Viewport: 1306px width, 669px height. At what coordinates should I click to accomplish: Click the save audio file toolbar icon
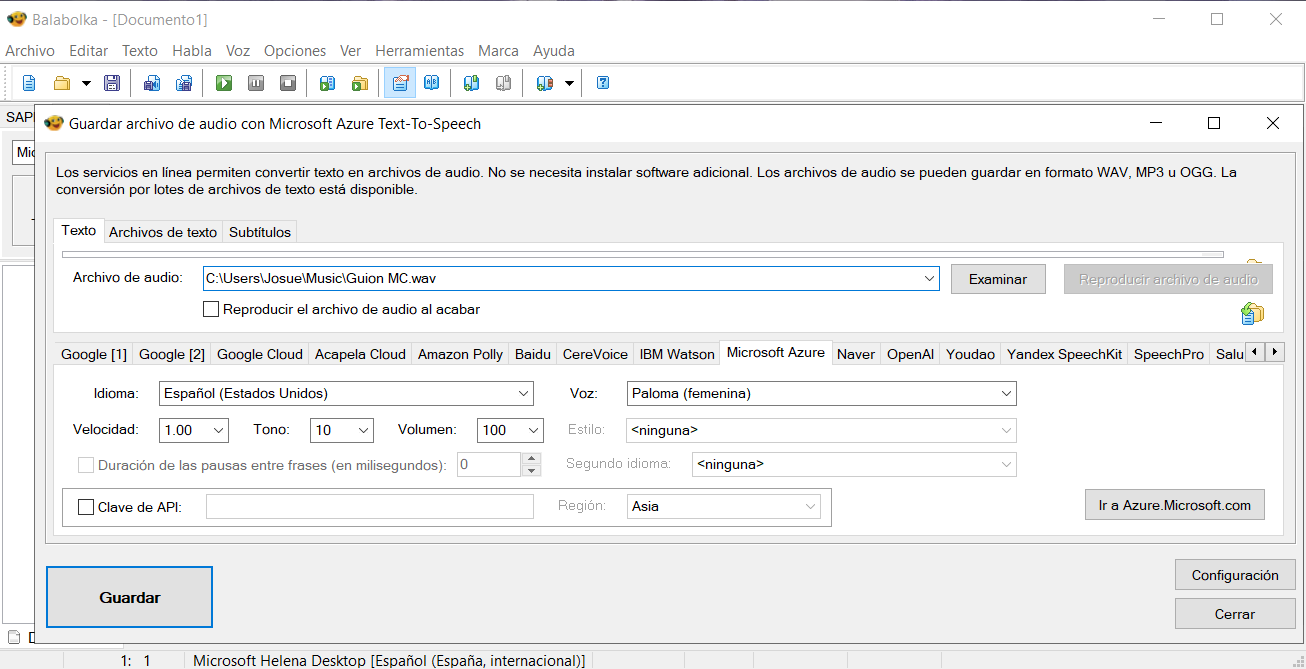pyautogui.click(x=152, y=83)
